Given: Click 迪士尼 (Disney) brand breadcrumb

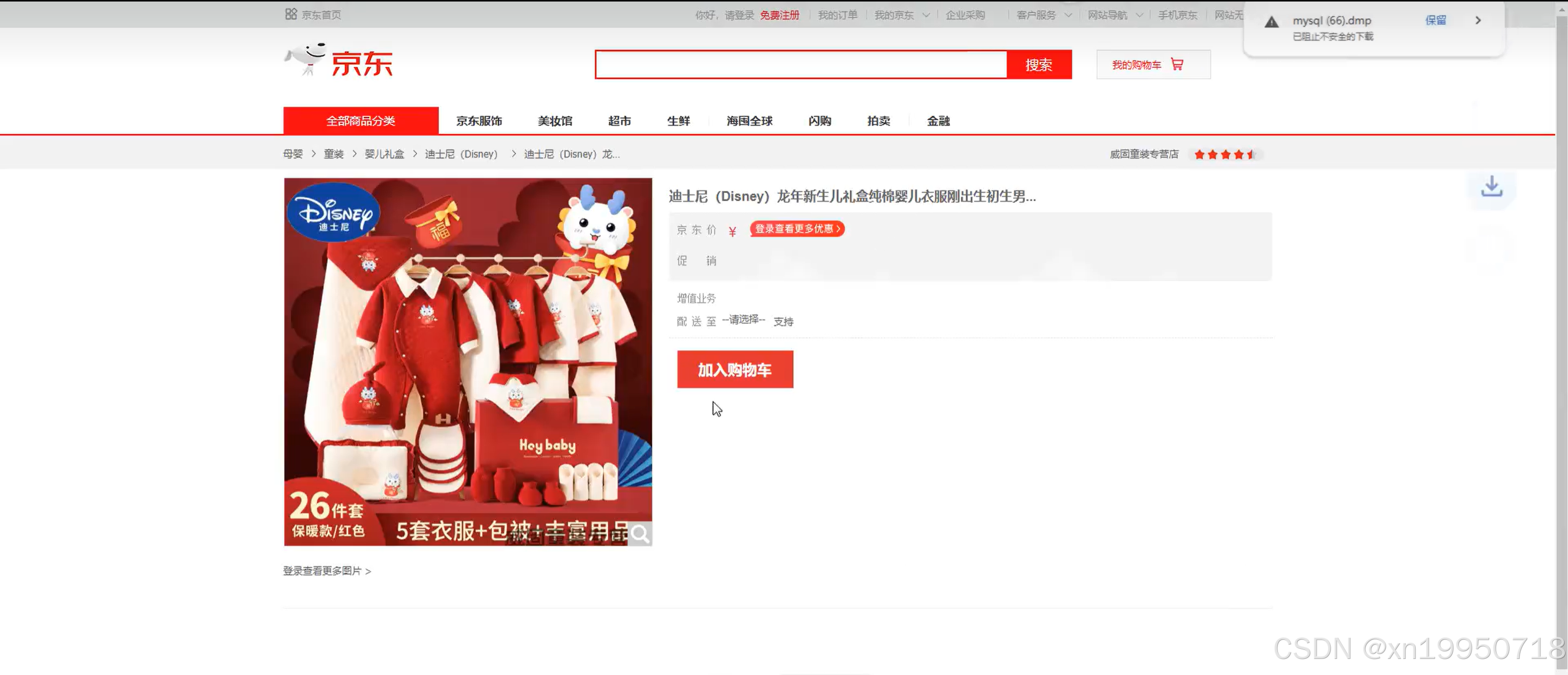Looking at the screenshot, I should click(461, 154).
